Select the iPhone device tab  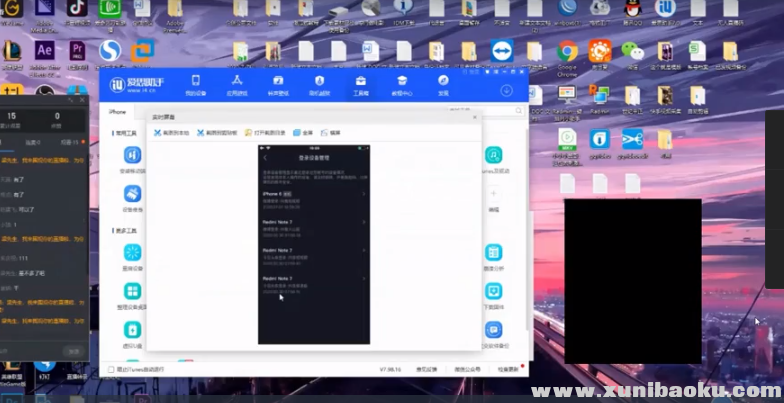click(118, 112)
